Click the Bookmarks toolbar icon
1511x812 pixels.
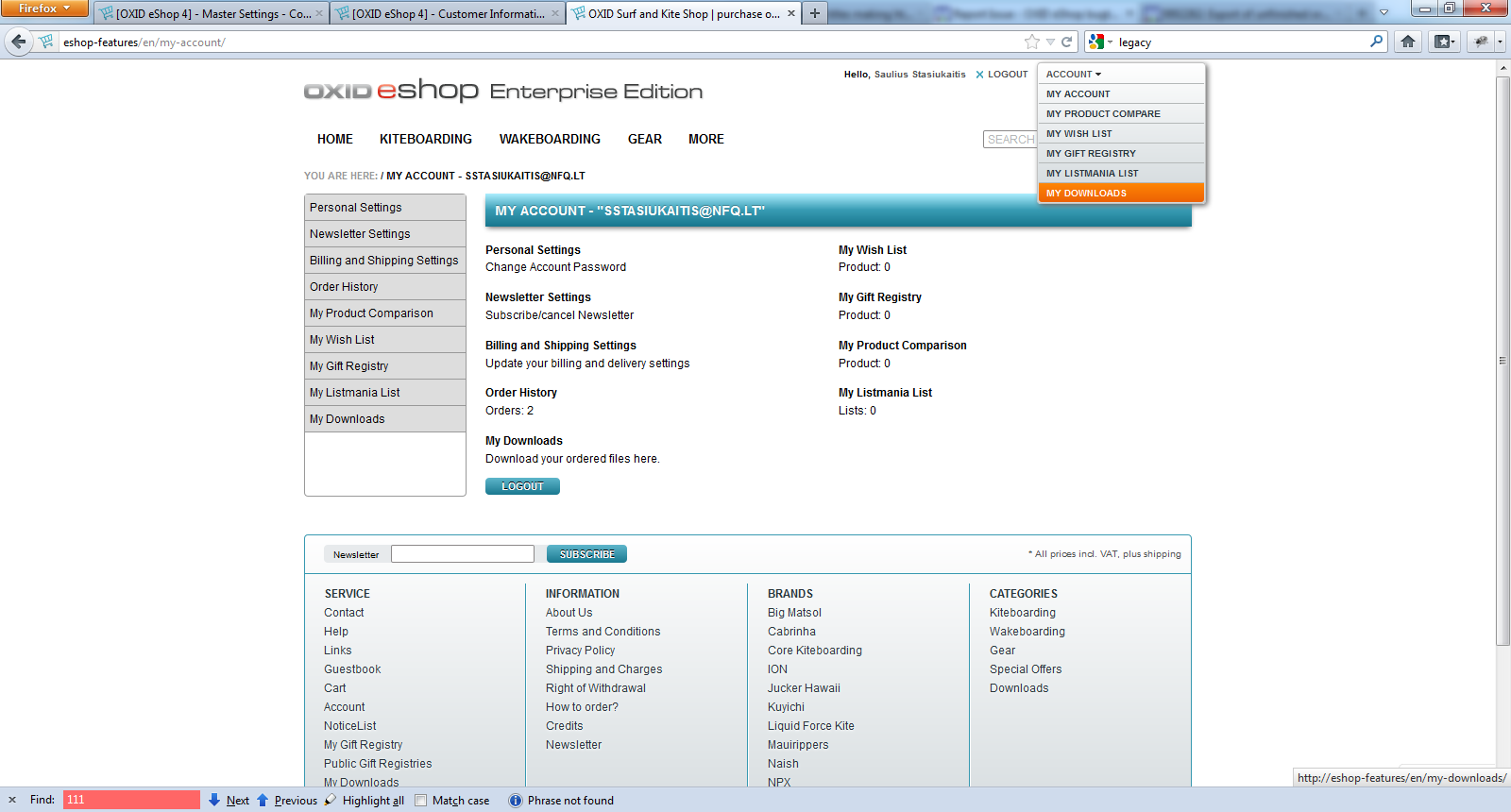tap(1443, 42)
